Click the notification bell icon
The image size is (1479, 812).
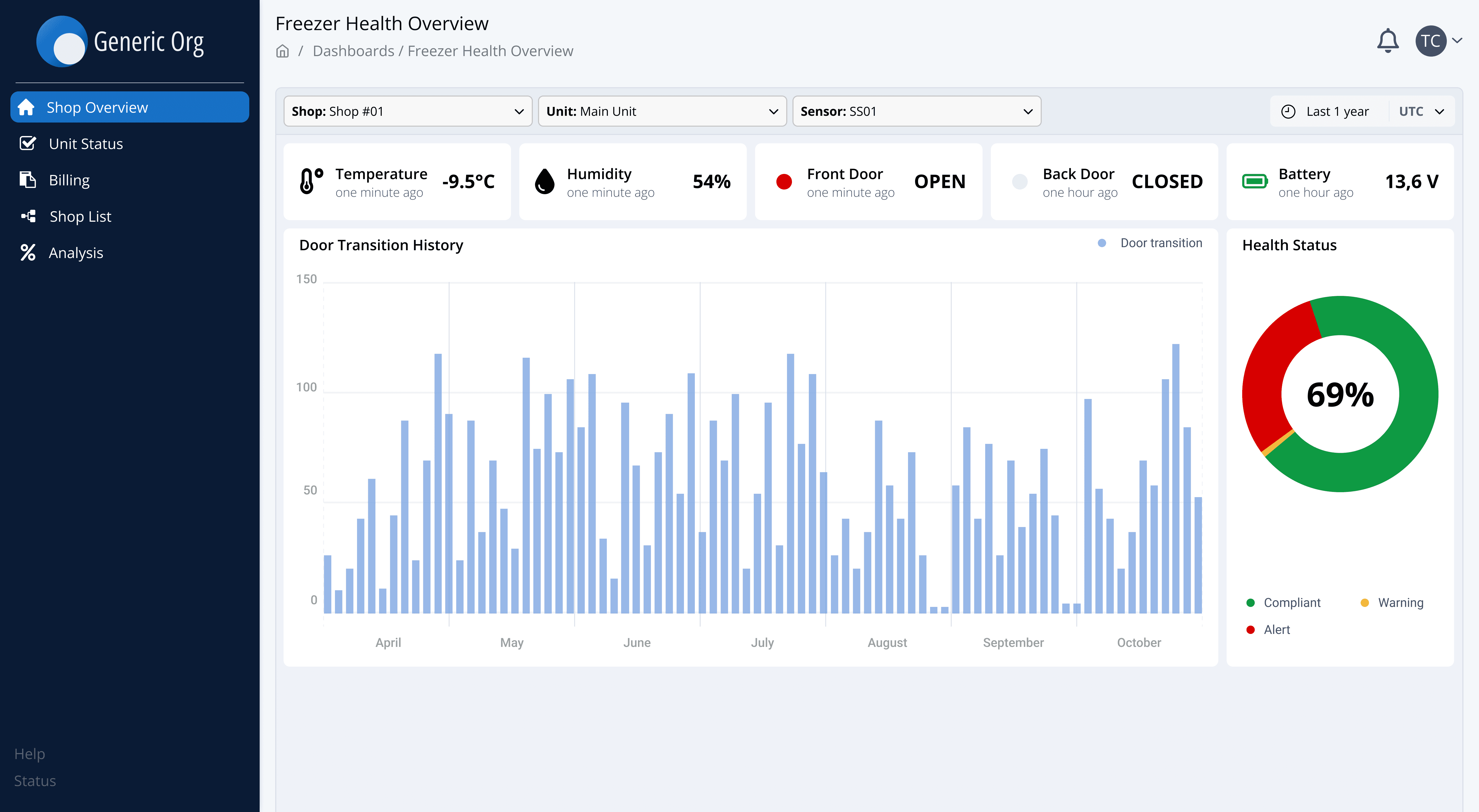(1387, 41)
